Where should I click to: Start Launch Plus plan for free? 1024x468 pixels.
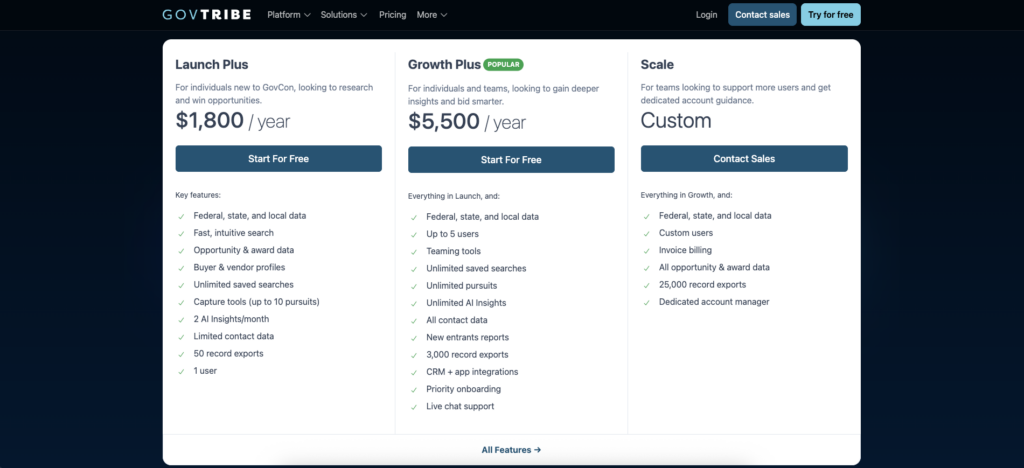(x=278, y=159)
